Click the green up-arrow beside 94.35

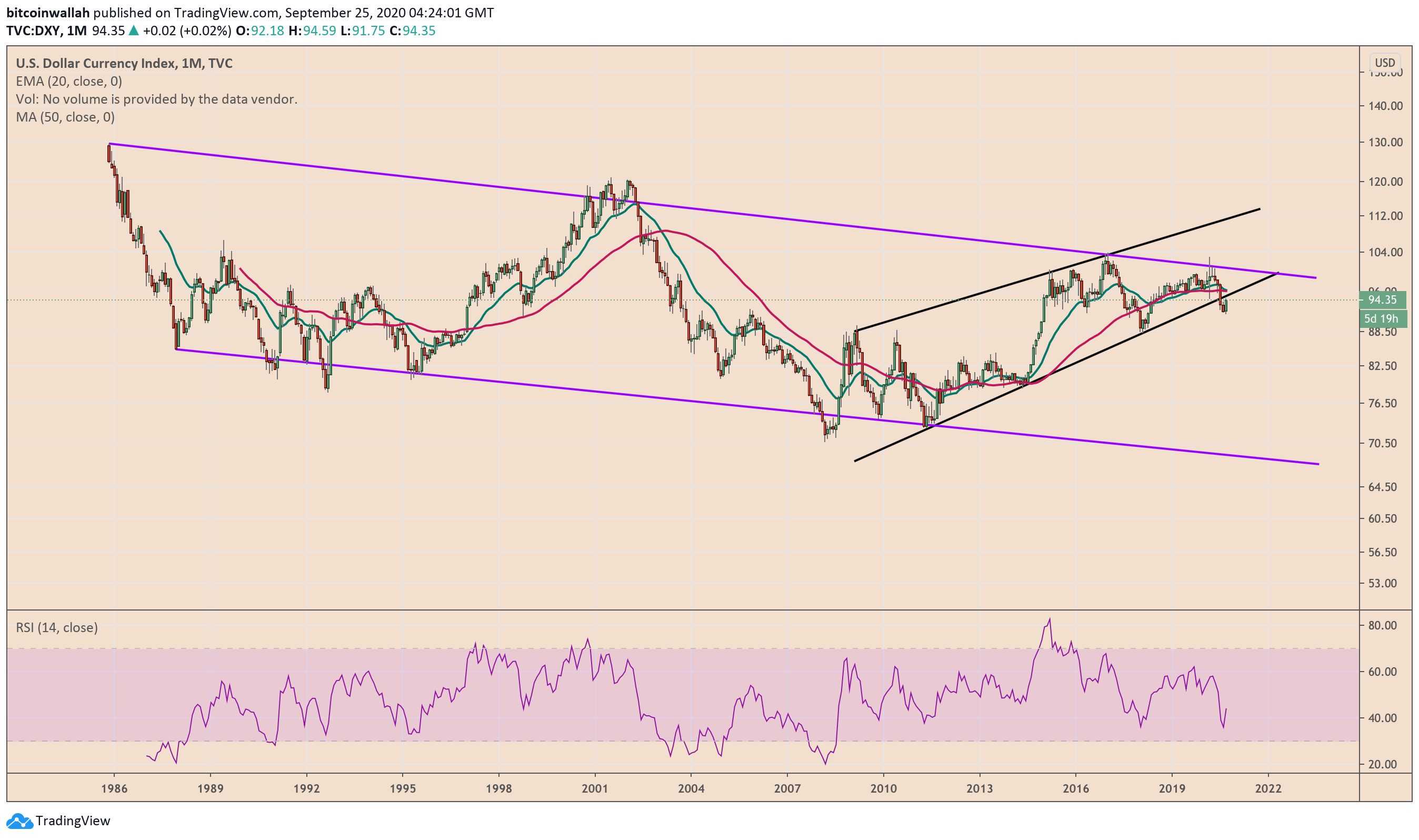coord(134,31)
